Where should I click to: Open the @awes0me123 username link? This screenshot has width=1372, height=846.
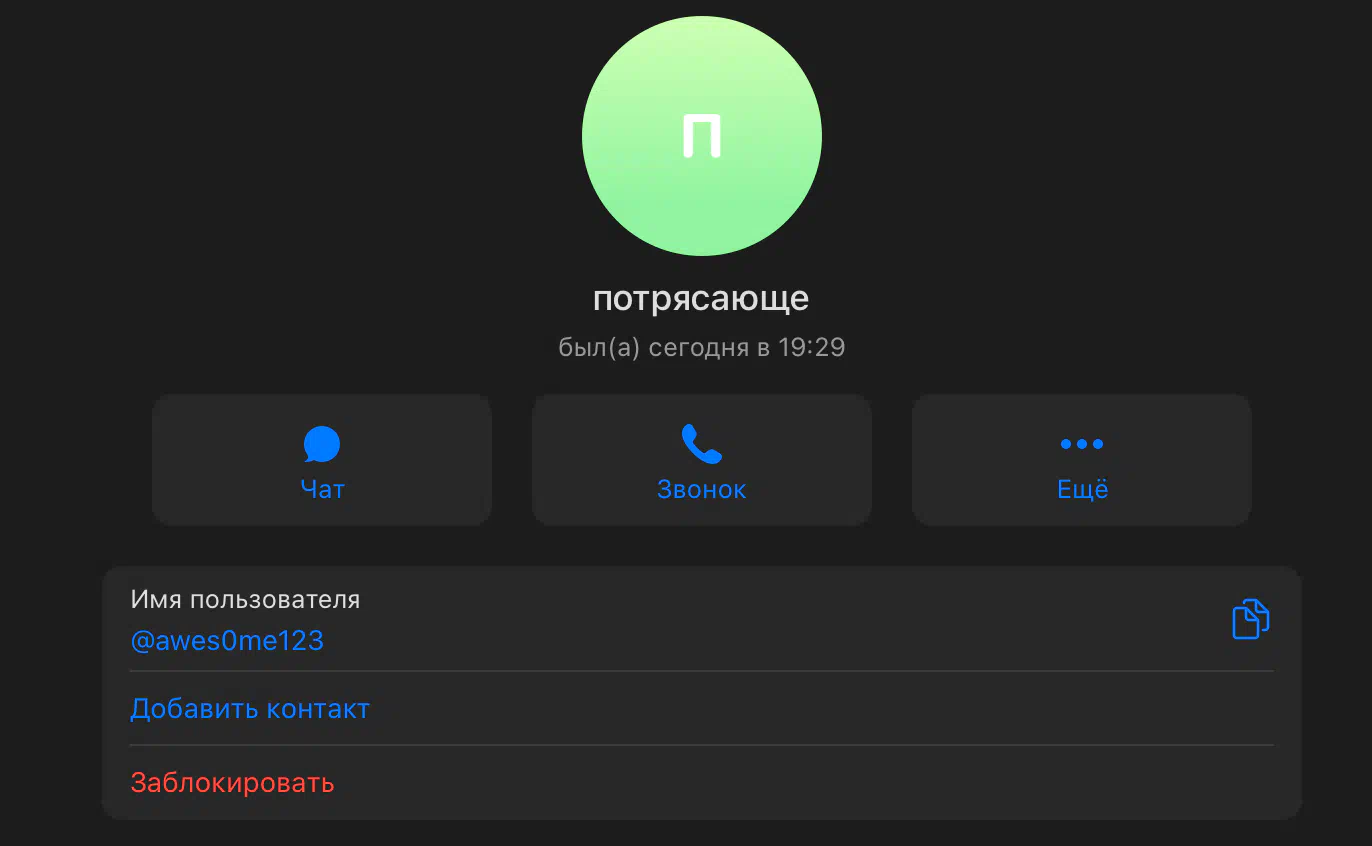tap(227, 641)
